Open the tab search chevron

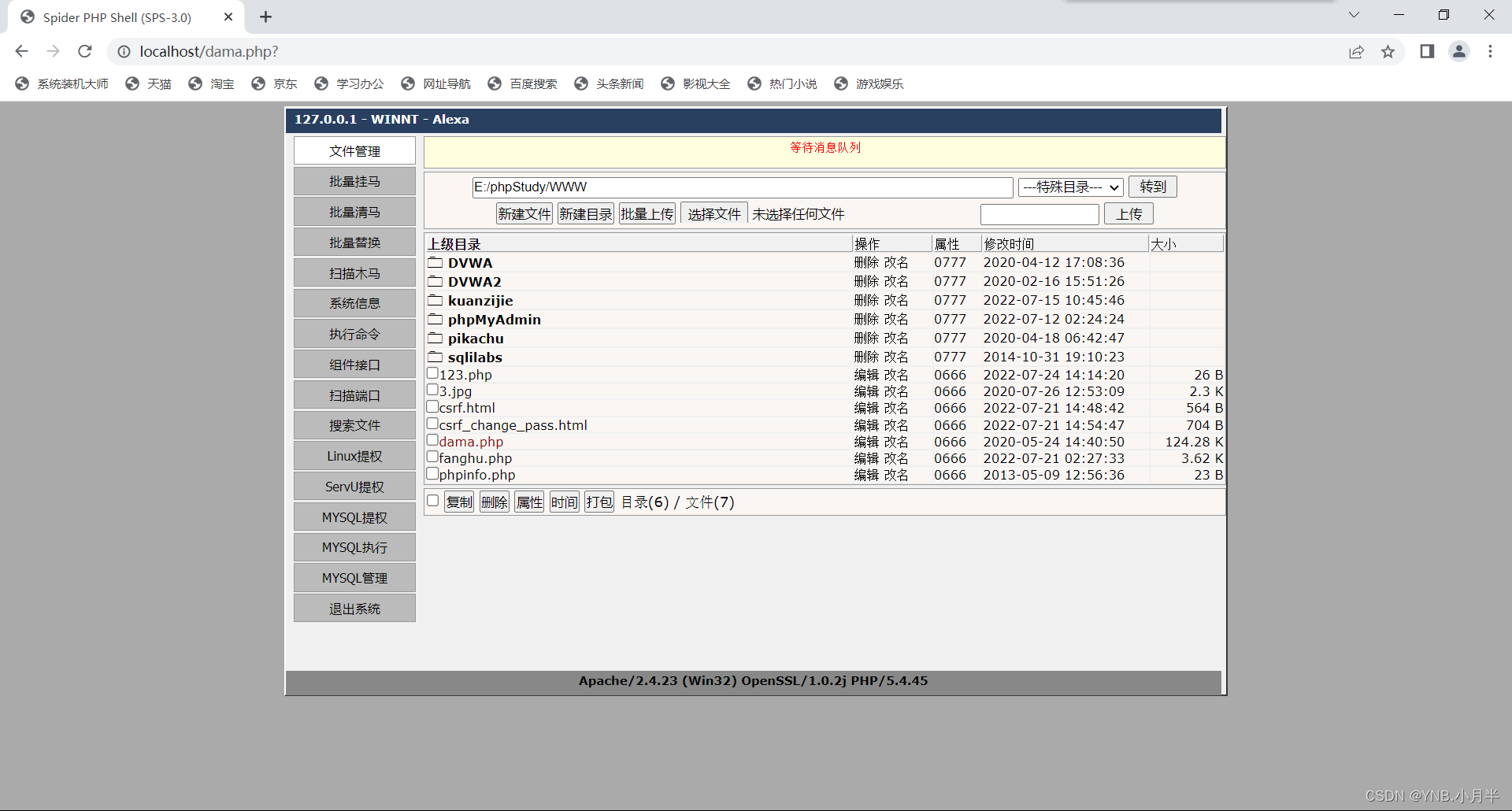coord(1354,15)
